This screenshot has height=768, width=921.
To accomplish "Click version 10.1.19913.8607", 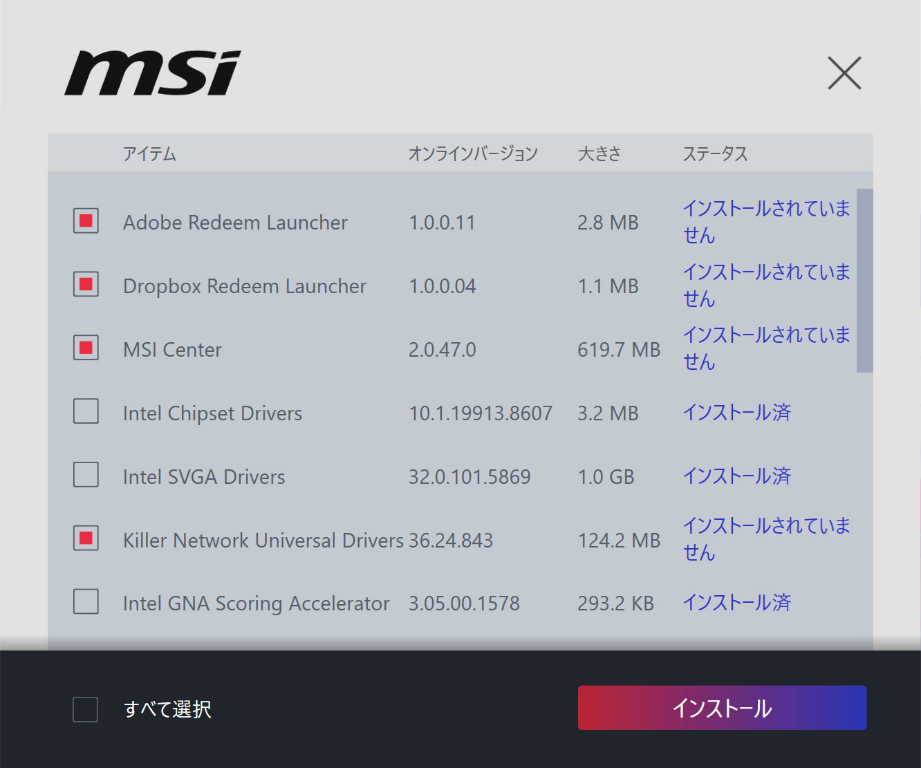I will click(480, 413).
